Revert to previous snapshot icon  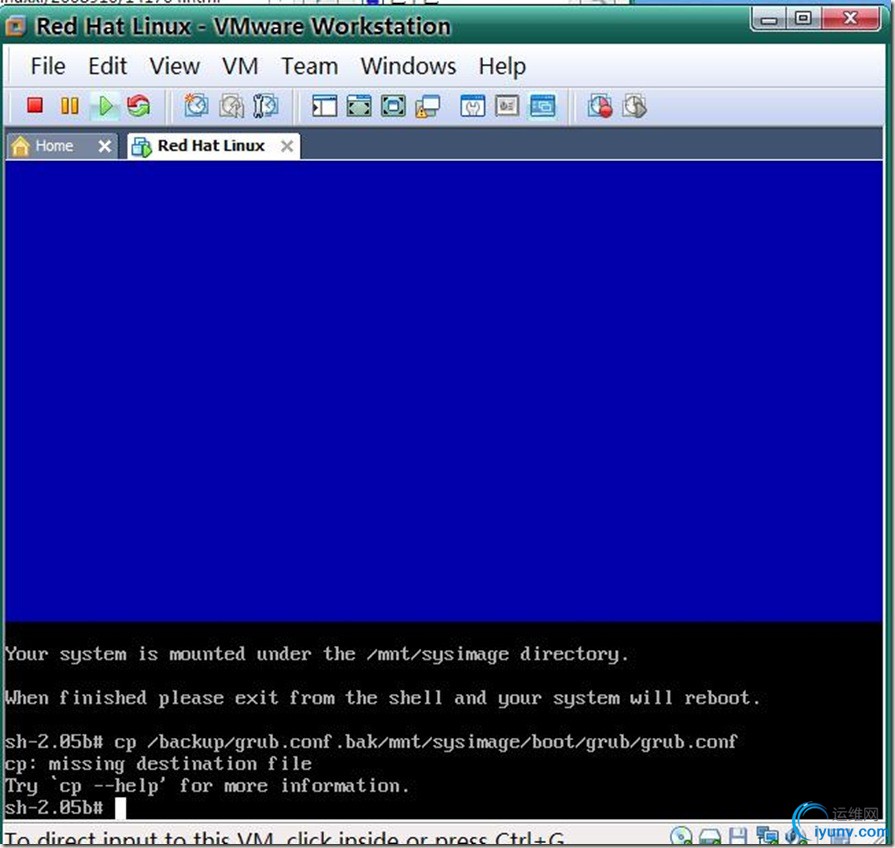[x=232, y=106]
